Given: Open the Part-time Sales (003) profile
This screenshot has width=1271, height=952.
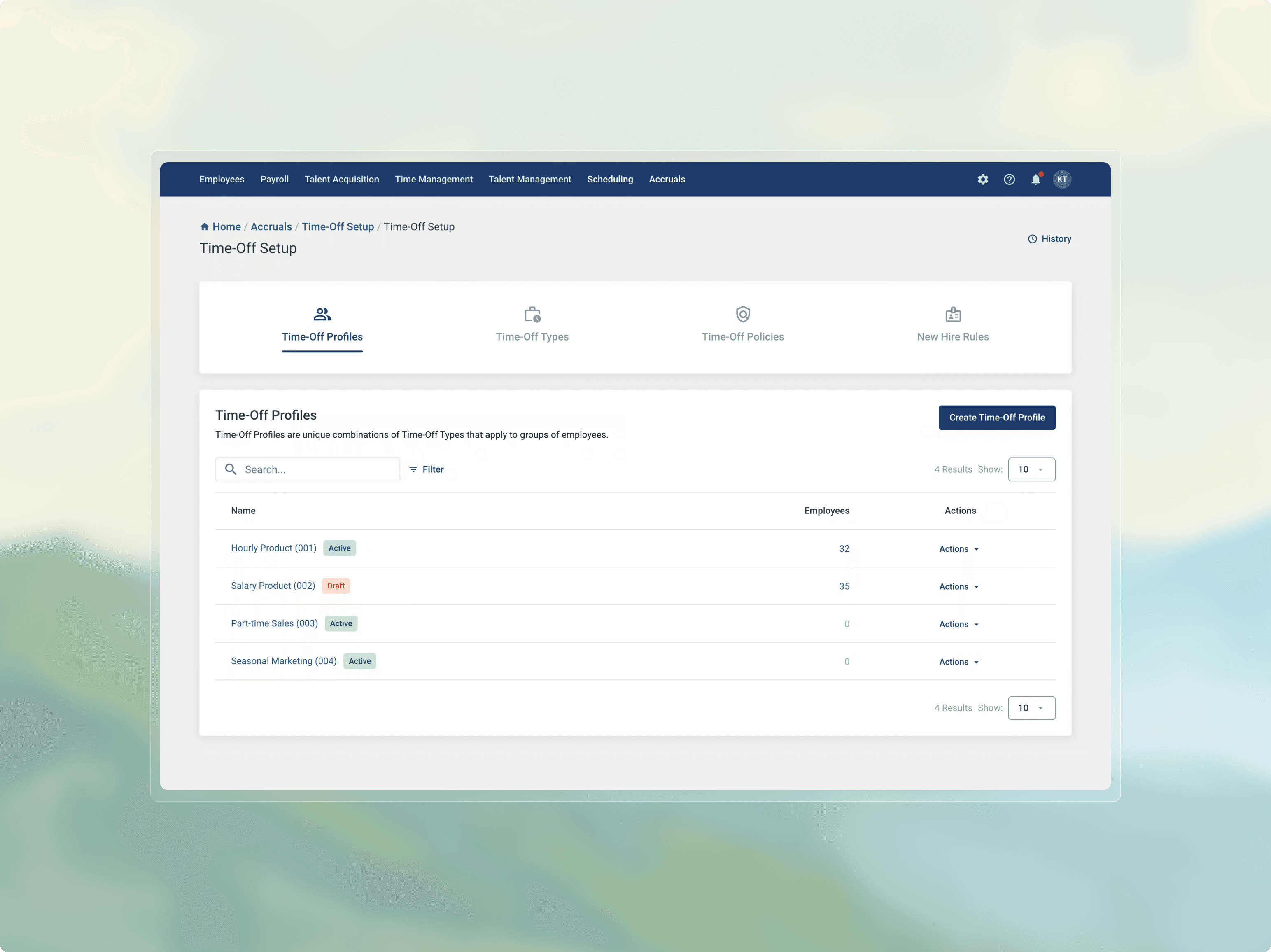Looking at the screenshot, I should pyautogui.click(x=274, y=623).
